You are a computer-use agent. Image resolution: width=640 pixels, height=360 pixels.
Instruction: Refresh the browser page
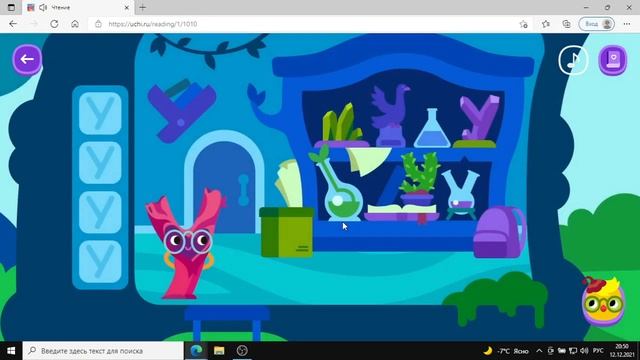point(54,24)
